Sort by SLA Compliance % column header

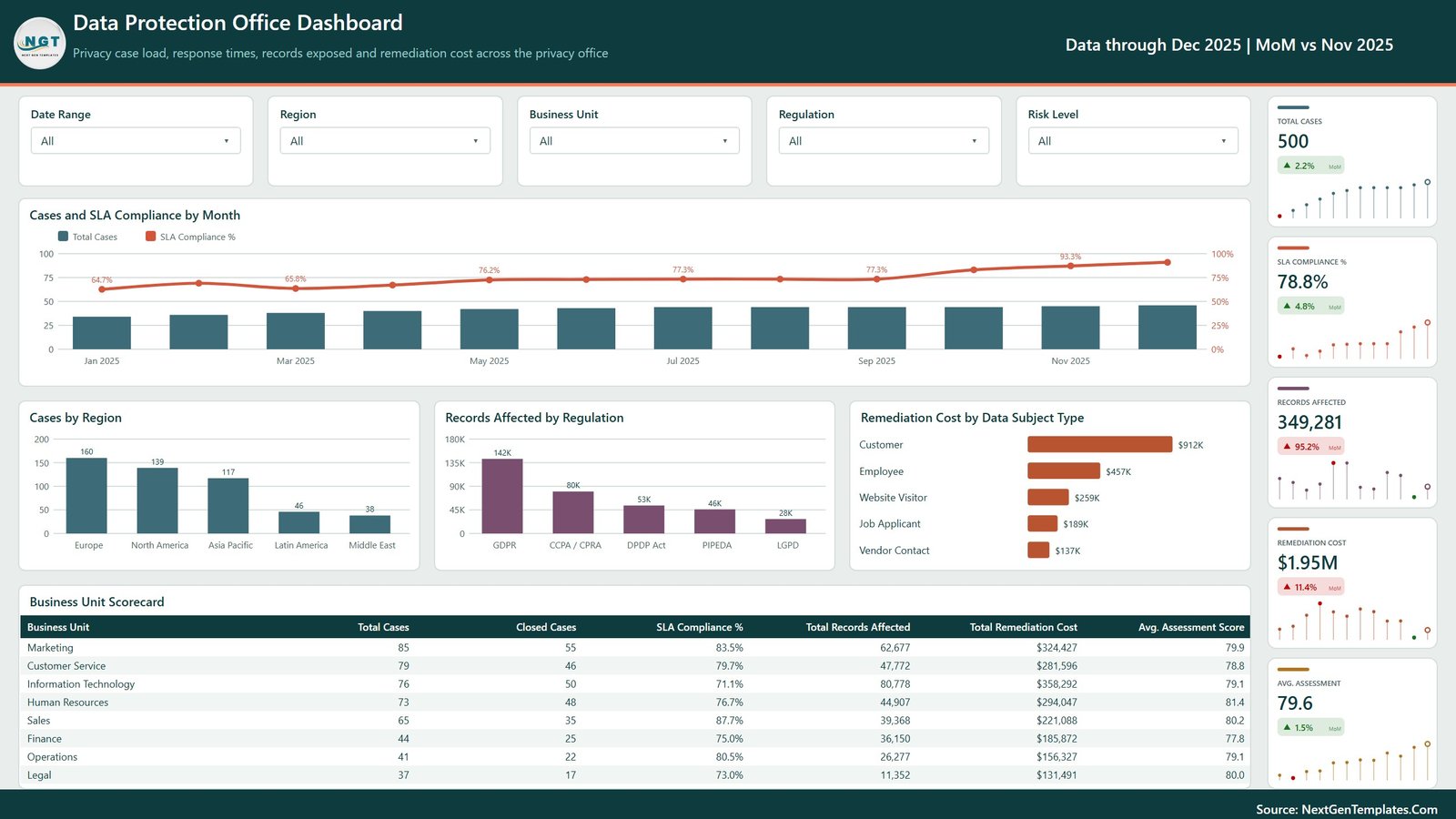coord(700,627)
